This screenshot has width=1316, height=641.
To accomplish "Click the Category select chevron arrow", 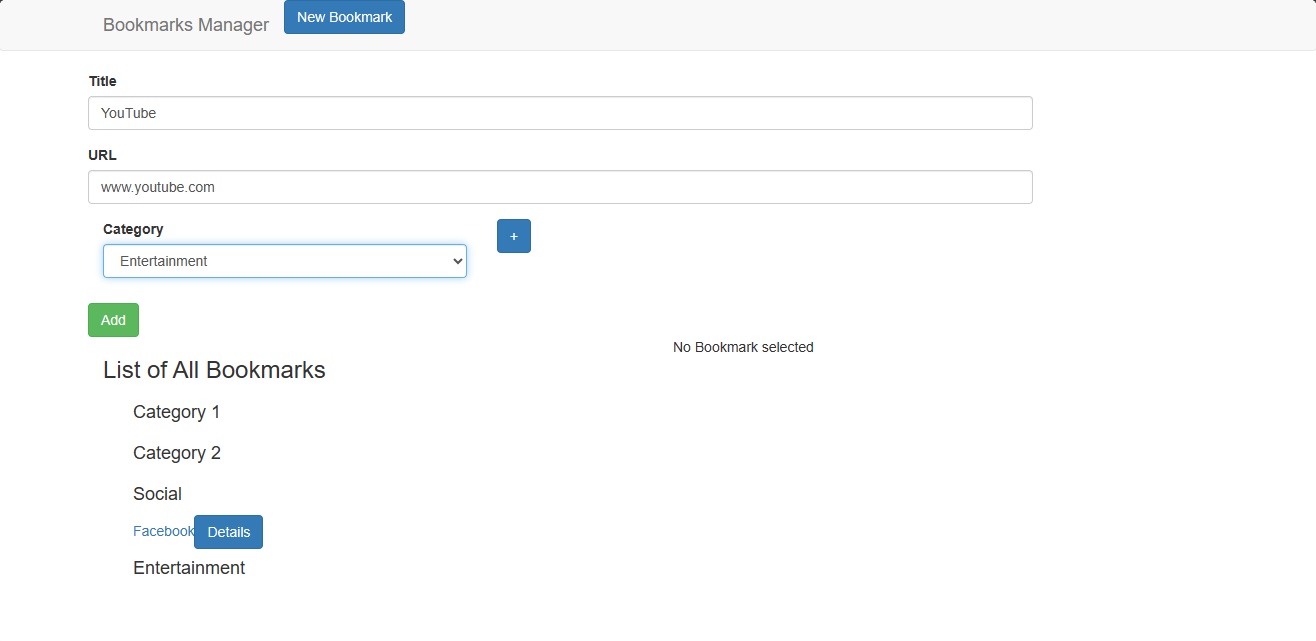I will pos(457,261).
